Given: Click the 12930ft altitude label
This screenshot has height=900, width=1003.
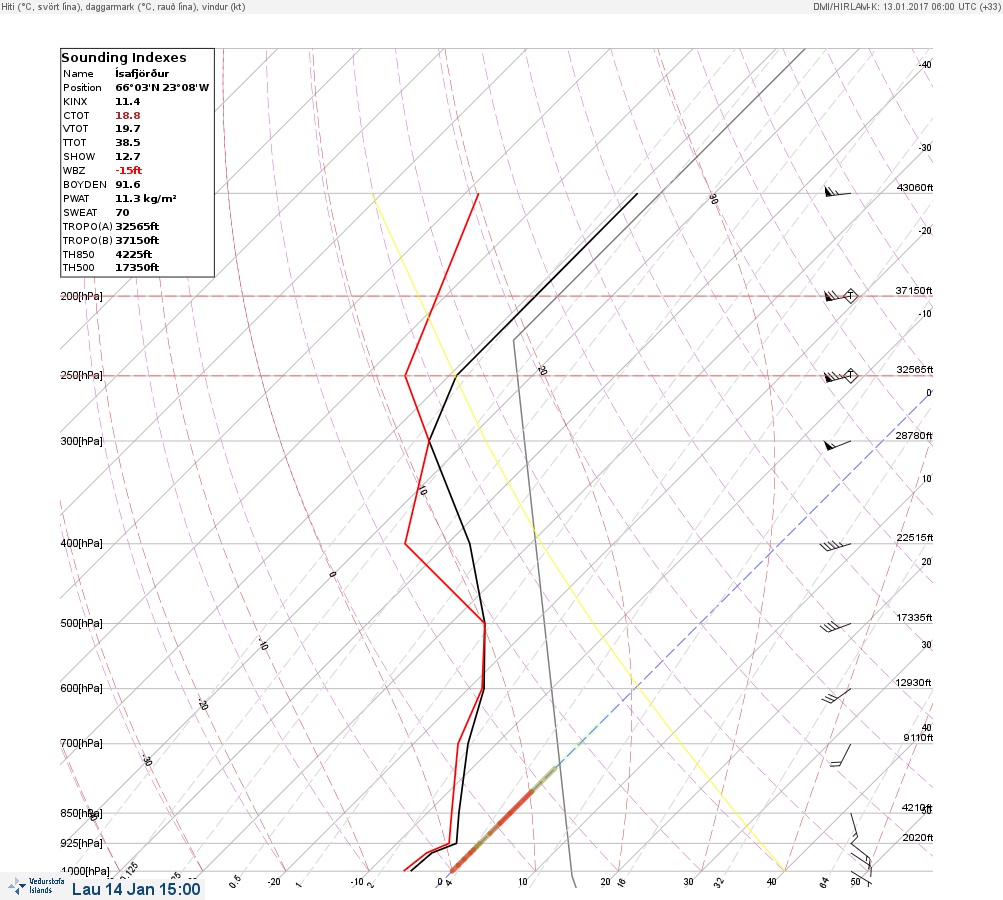Looking at the screenshot, I should point(913,683).
